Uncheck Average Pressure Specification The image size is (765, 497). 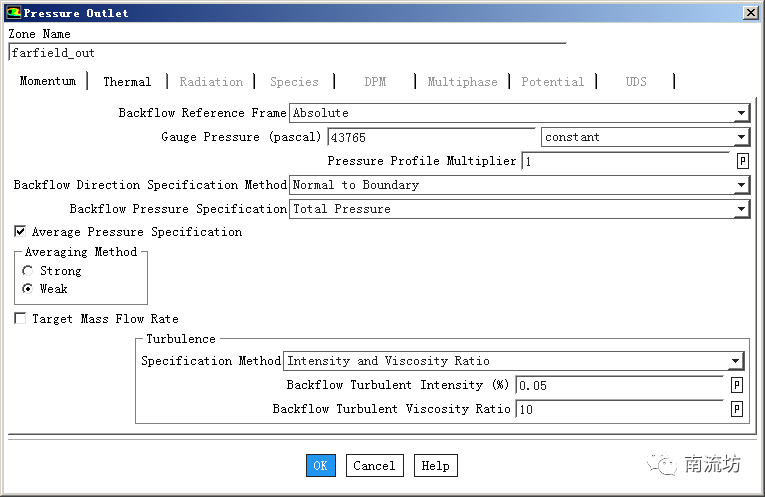(20, 232)
